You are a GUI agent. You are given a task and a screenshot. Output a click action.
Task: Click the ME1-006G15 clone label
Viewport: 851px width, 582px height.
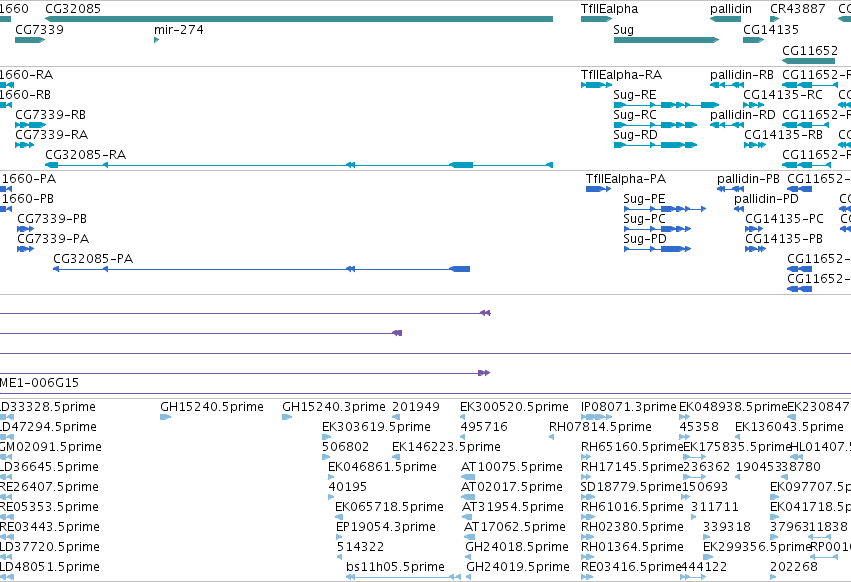click(39, 383)
